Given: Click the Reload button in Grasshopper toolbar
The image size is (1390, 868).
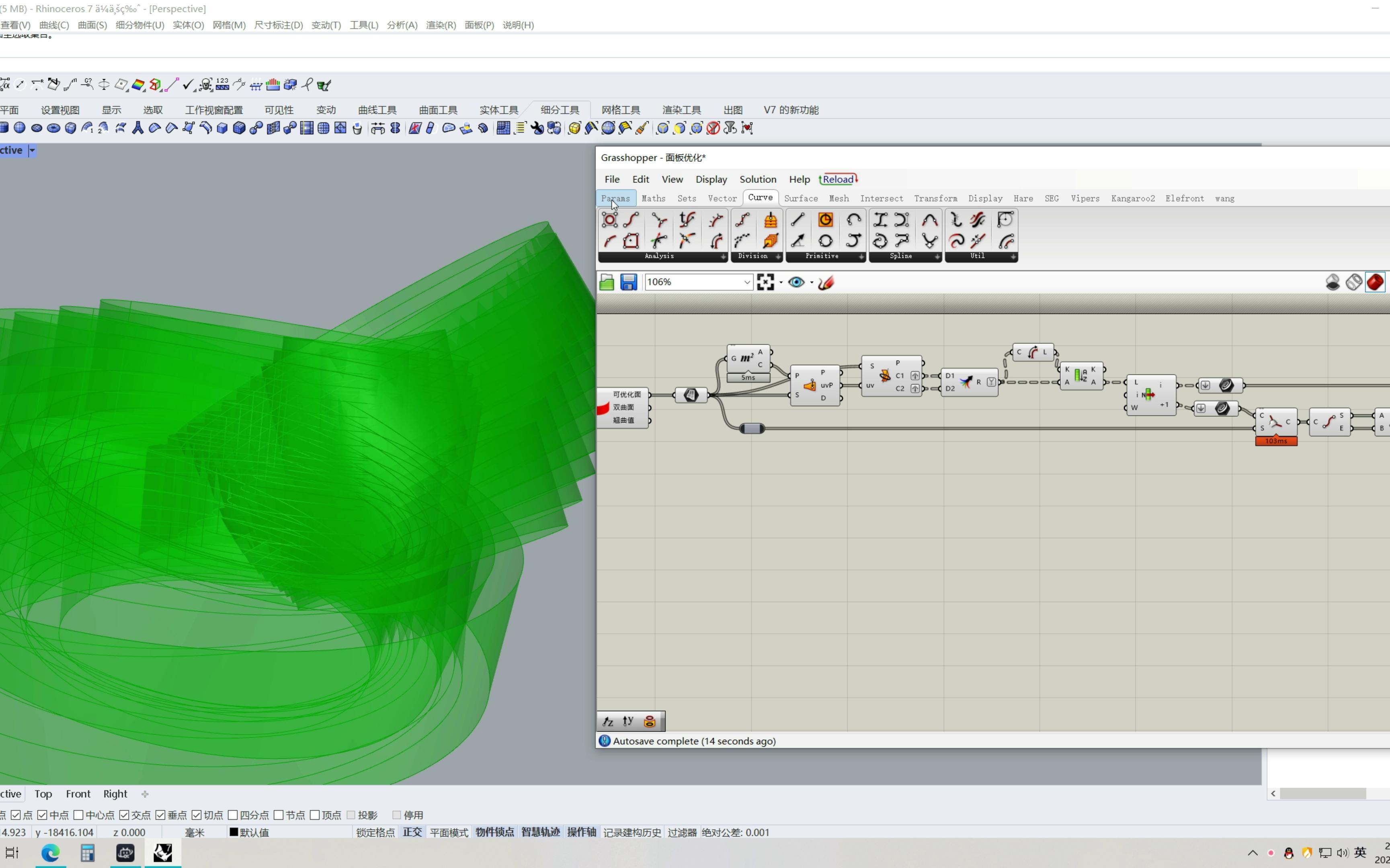Looking at the screenshot, I should [x=838, y=179].
